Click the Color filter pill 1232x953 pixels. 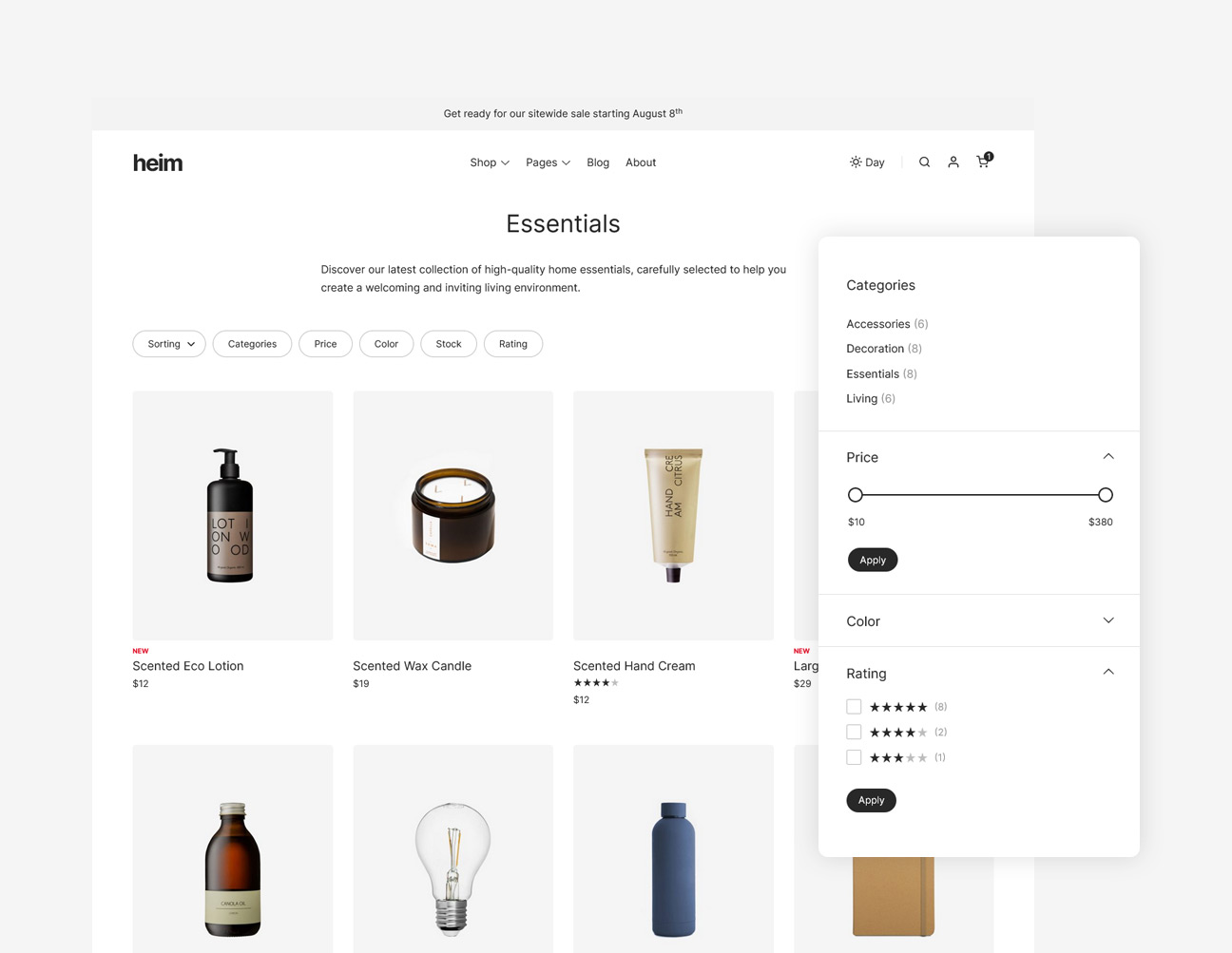point(386,344)
